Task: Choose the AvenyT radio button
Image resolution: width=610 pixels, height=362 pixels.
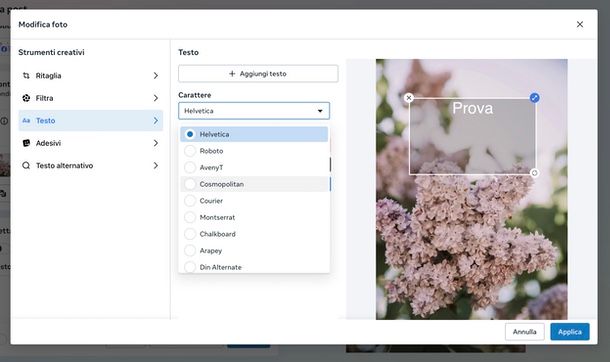Action: tap(190, 168)
